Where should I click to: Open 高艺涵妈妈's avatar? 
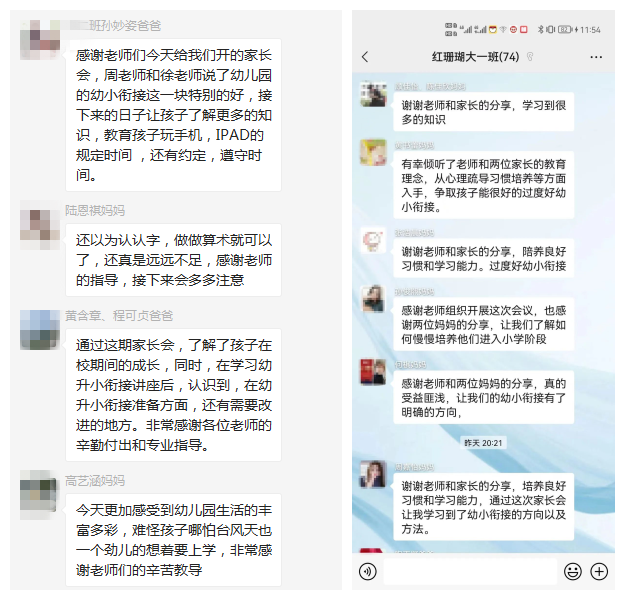(39, 495)
